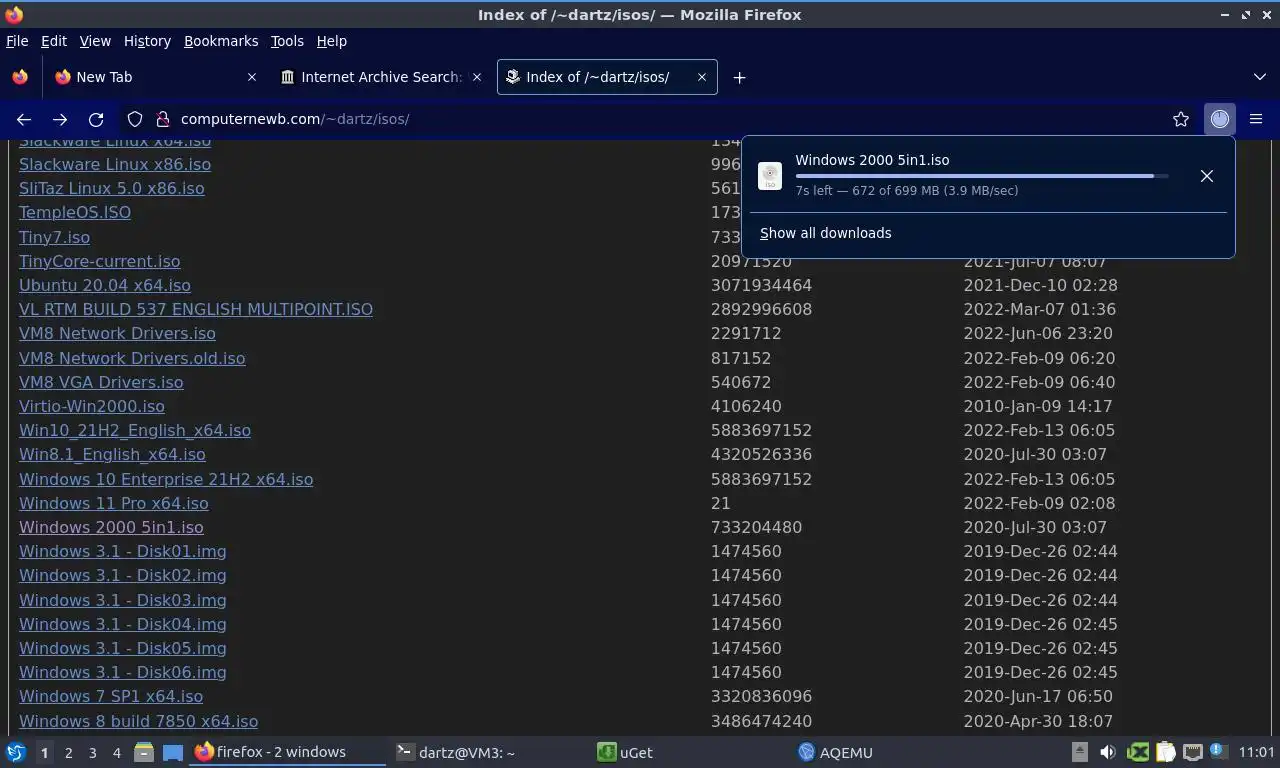Close the New Tab tab
Image resolution: width=1280 pixels, height=768 pixels.
252,77
